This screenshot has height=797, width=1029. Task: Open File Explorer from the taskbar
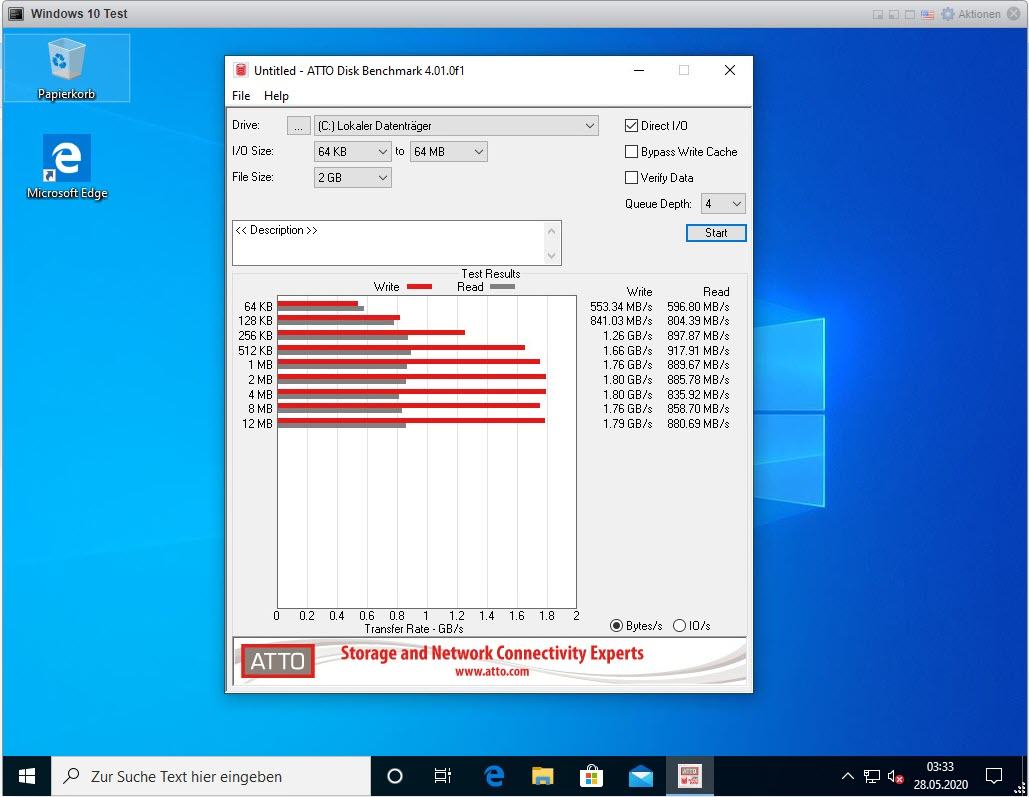click(x=543, y=777)
